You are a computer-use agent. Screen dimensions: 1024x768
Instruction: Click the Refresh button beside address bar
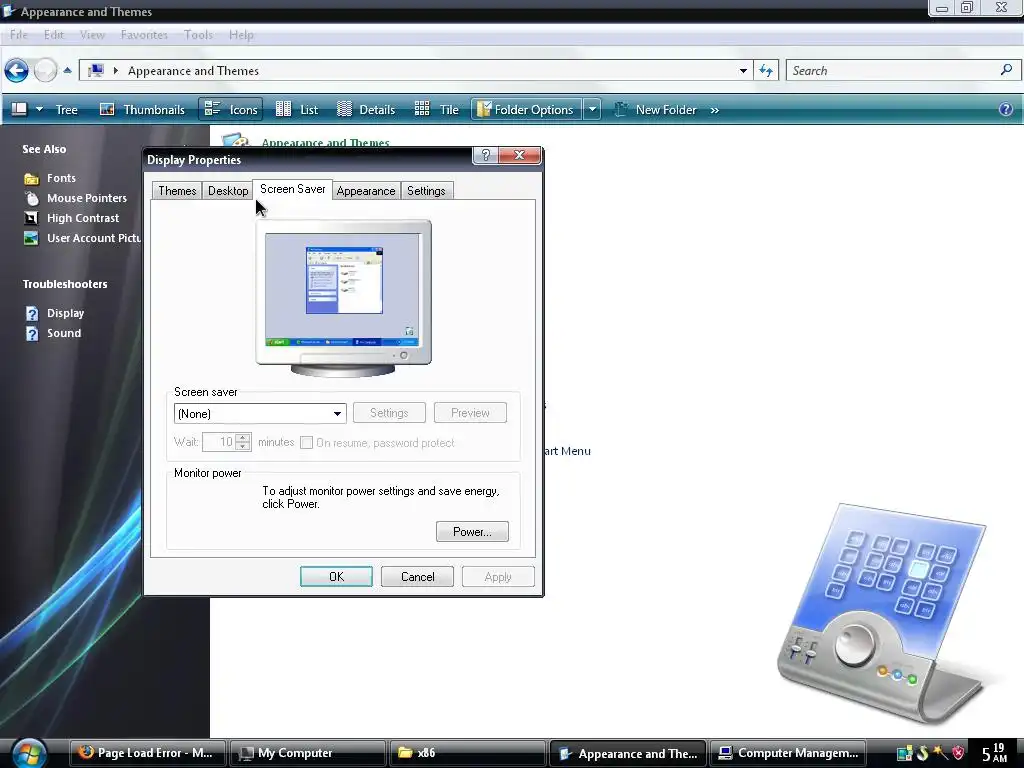(x=766, y=71)
